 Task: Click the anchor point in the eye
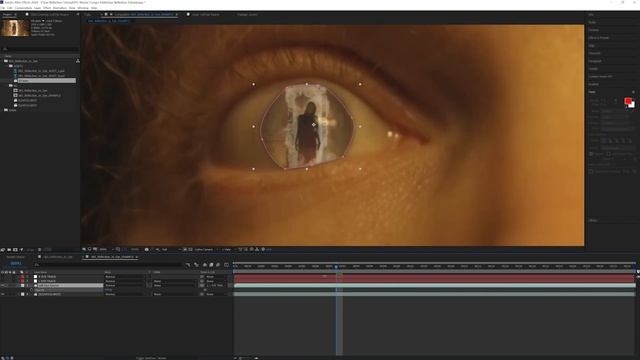click(313, 124)
